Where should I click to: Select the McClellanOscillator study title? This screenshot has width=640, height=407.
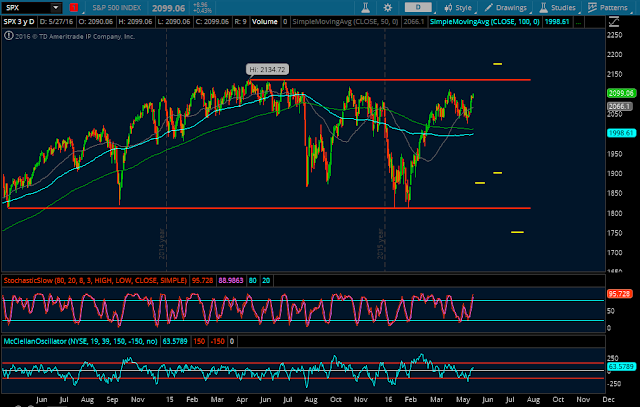80,341
